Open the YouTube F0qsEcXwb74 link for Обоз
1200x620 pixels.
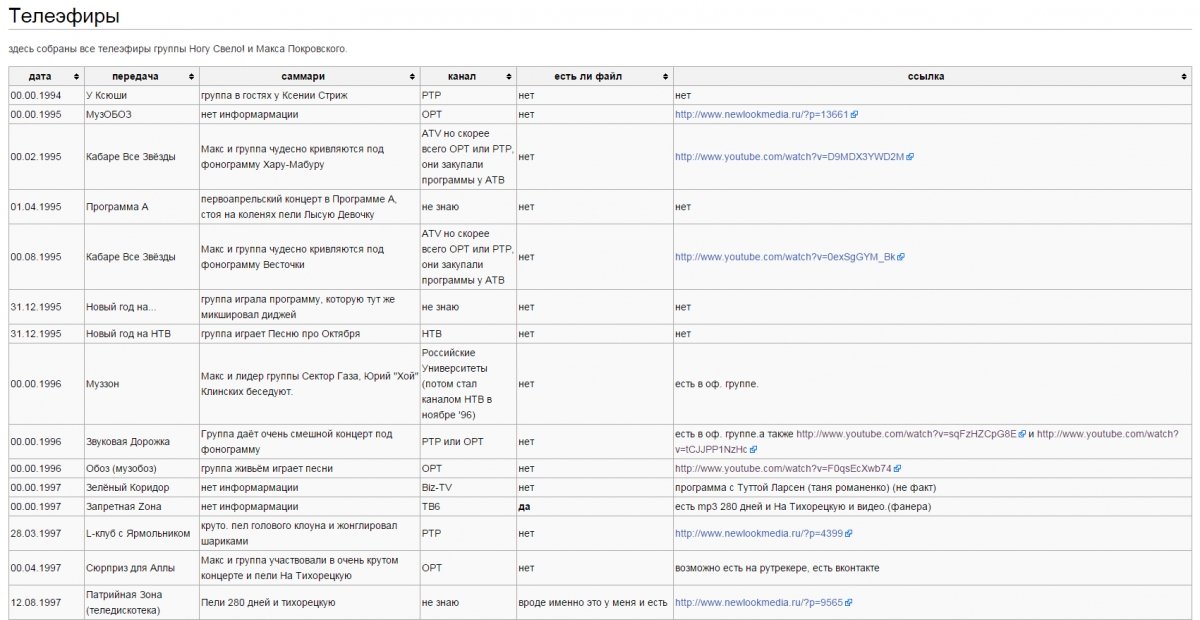[x=783, y=469]
